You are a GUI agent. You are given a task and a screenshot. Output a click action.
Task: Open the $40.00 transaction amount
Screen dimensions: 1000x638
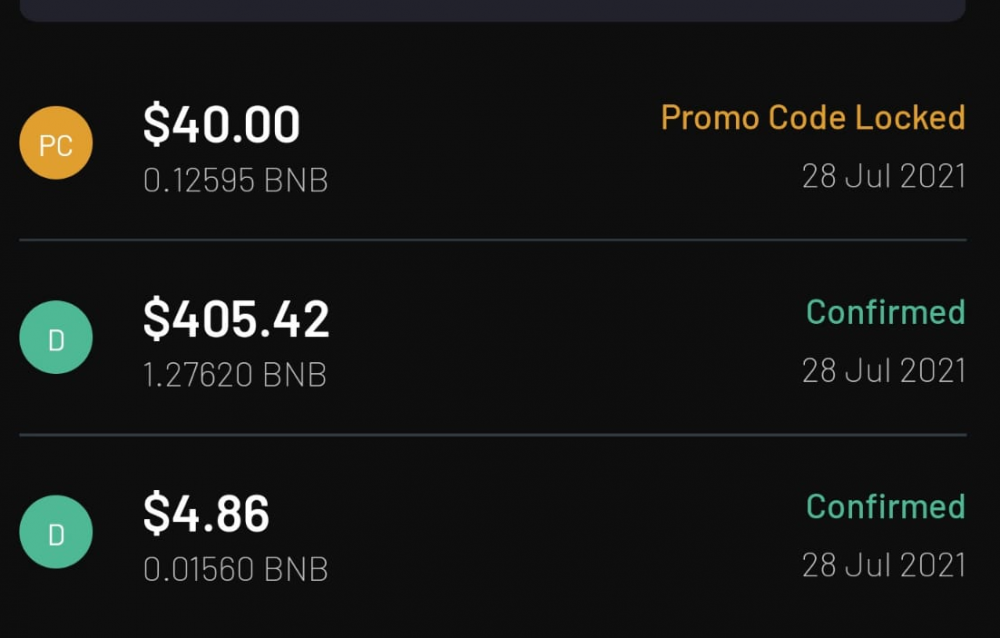point(221,125)
